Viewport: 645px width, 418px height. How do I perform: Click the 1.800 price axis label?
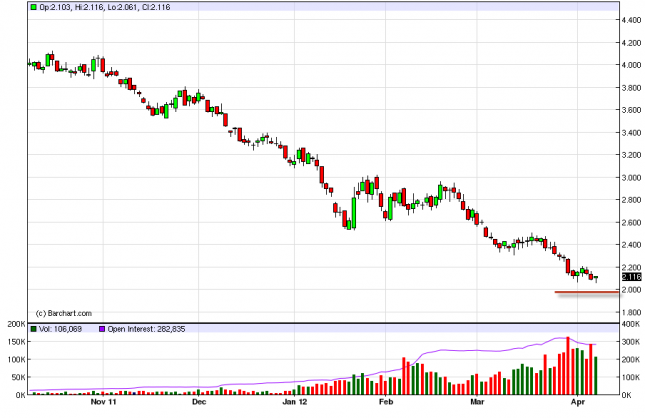(x=631, y=312)
